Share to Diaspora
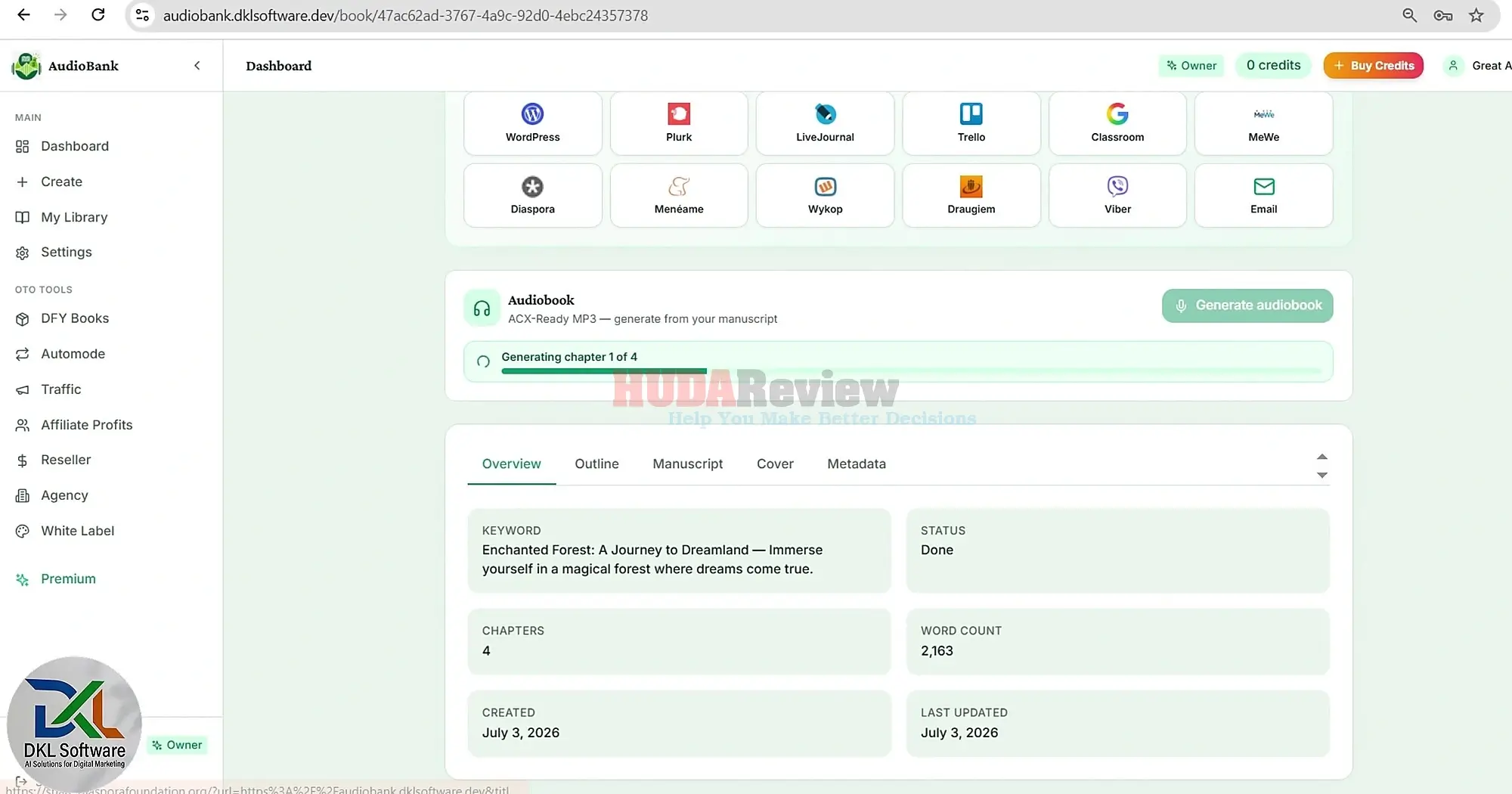1512x794 pixels. tap(532, 196)
